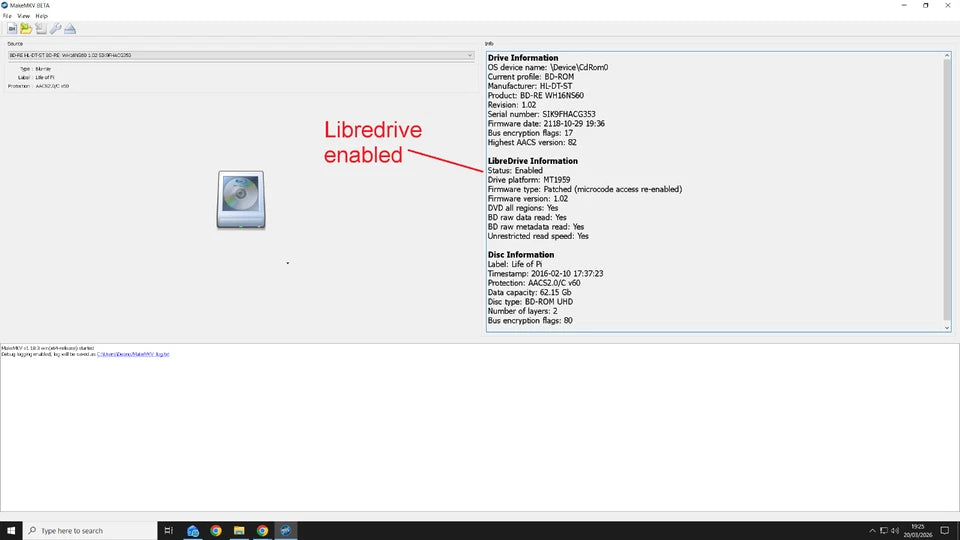The width and height of the screenshot is (960, 540).
Task: Click the 'Disc Information' heading
Action: coord(521,255)
